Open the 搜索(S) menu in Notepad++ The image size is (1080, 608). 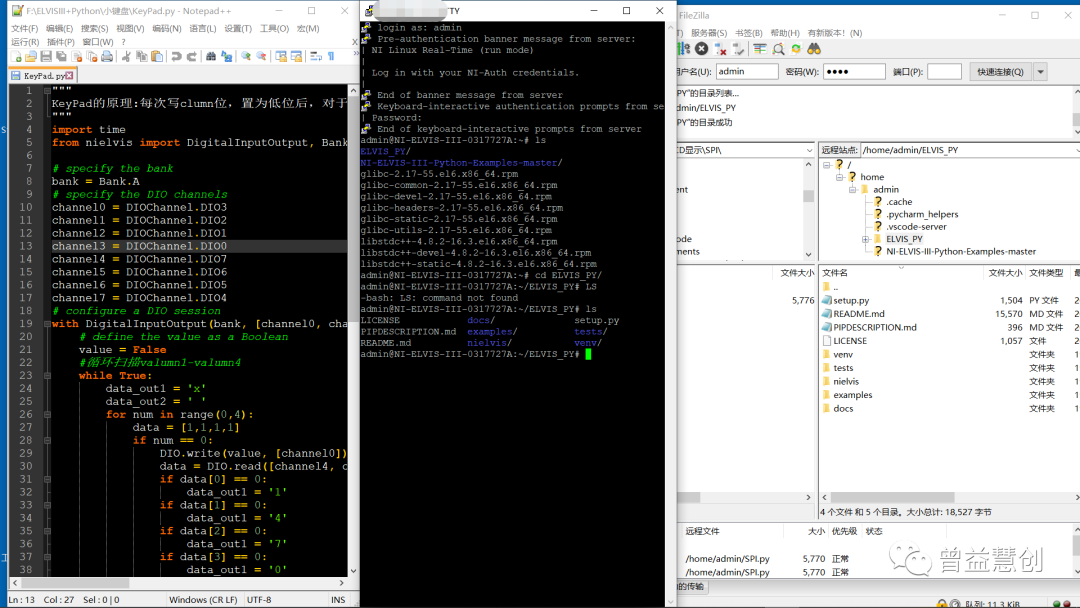point(94,28)
